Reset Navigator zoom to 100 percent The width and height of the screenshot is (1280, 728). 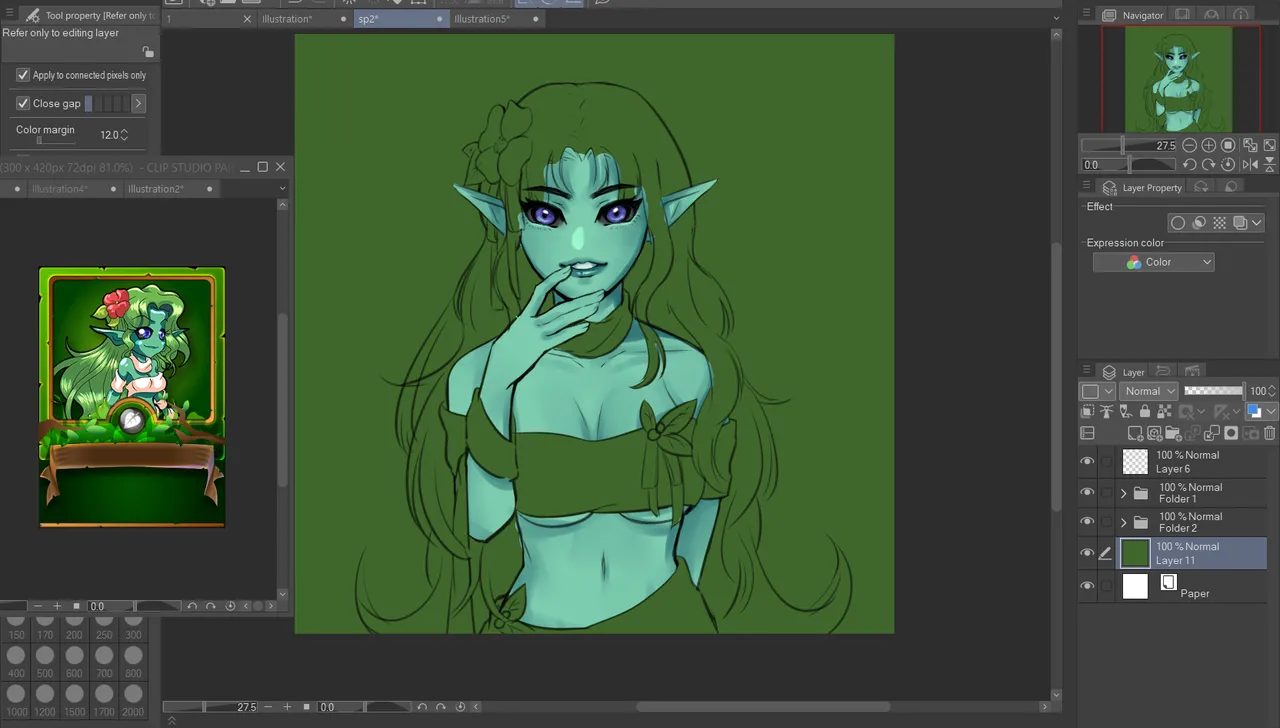tap(1229, 146)
